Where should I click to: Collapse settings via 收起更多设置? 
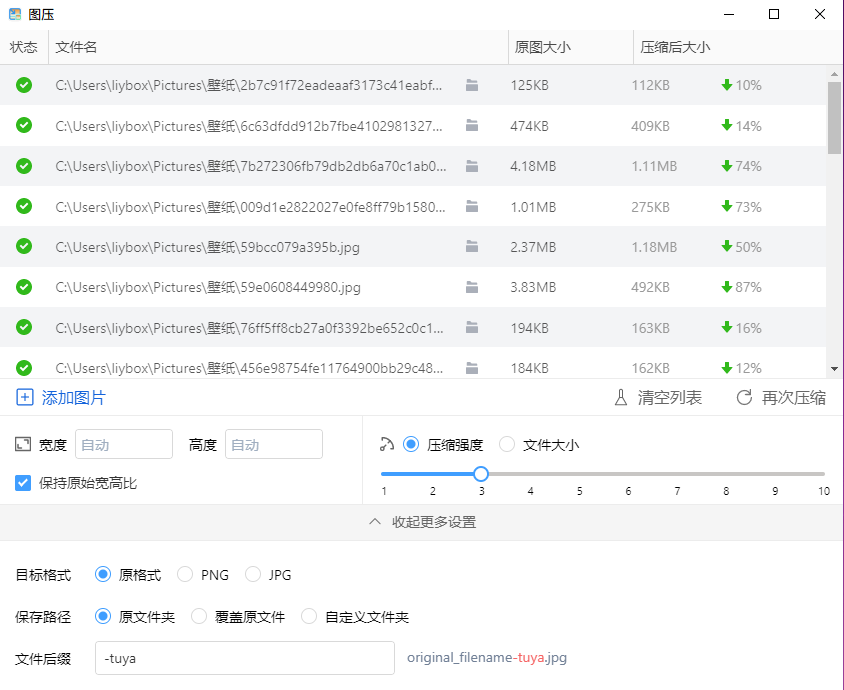422,522
